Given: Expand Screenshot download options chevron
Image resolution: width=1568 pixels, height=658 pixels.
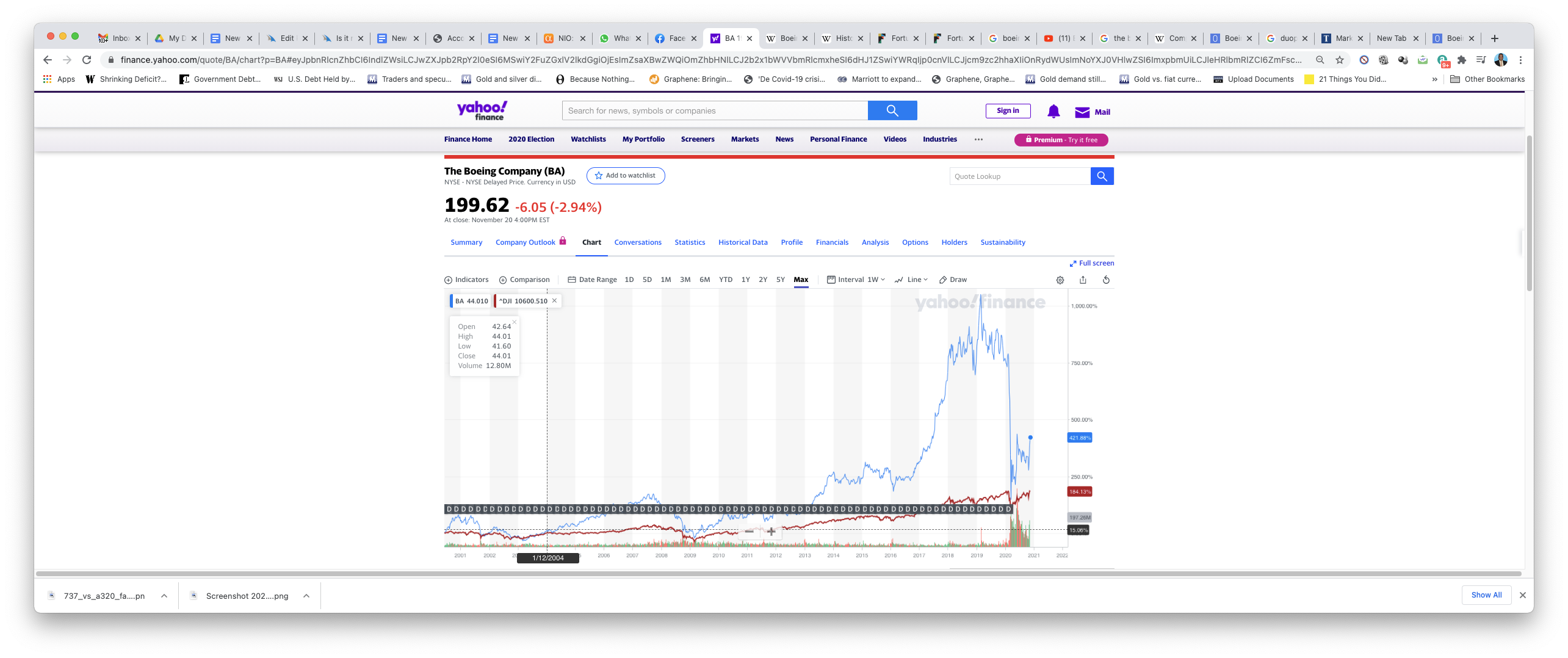Looking at the screenshot, I should pyautogui.click(x=306, y=596).
